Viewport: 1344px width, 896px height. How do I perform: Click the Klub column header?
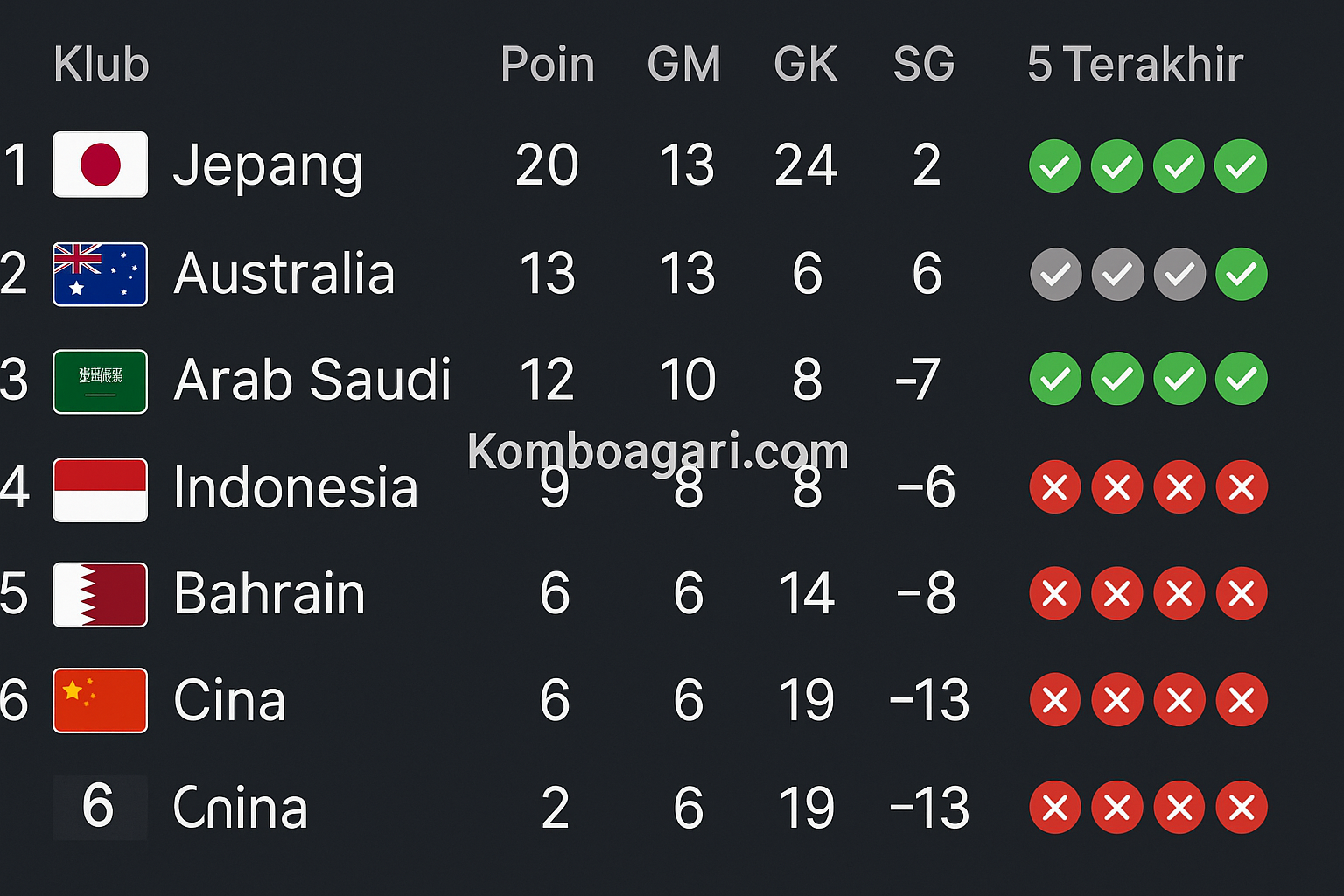101,64
